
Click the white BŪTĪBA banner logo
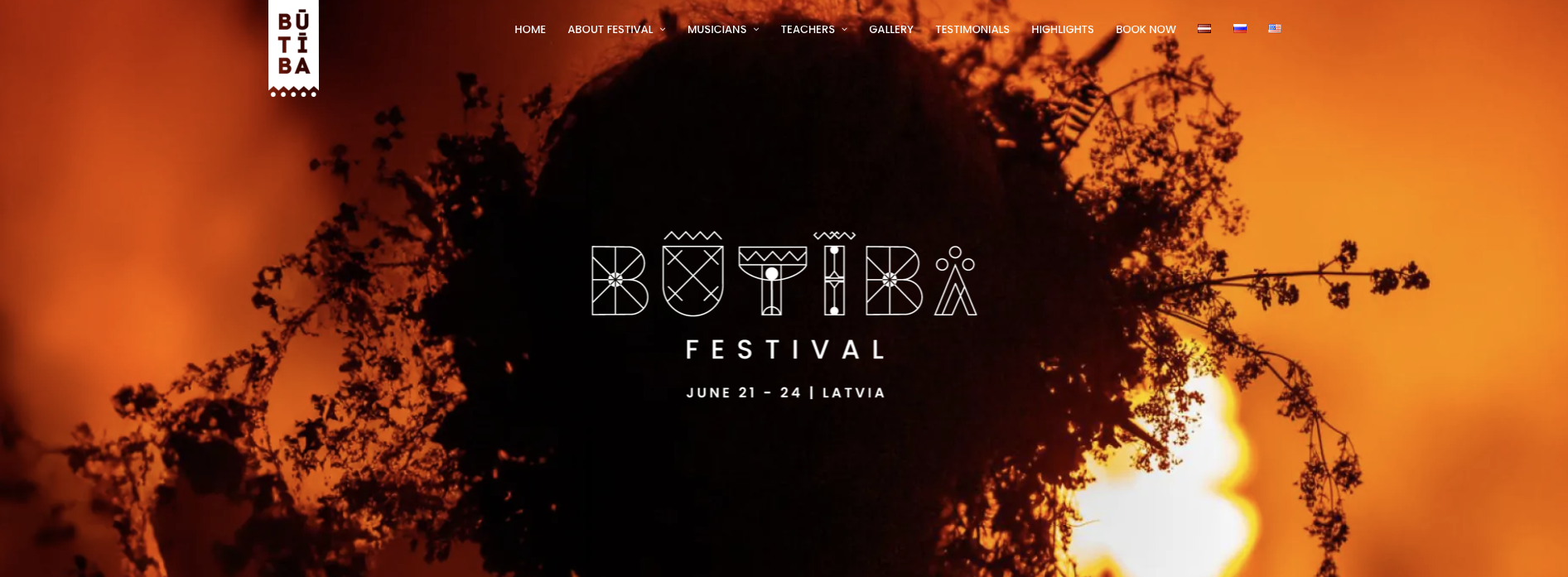pos(293,49)
